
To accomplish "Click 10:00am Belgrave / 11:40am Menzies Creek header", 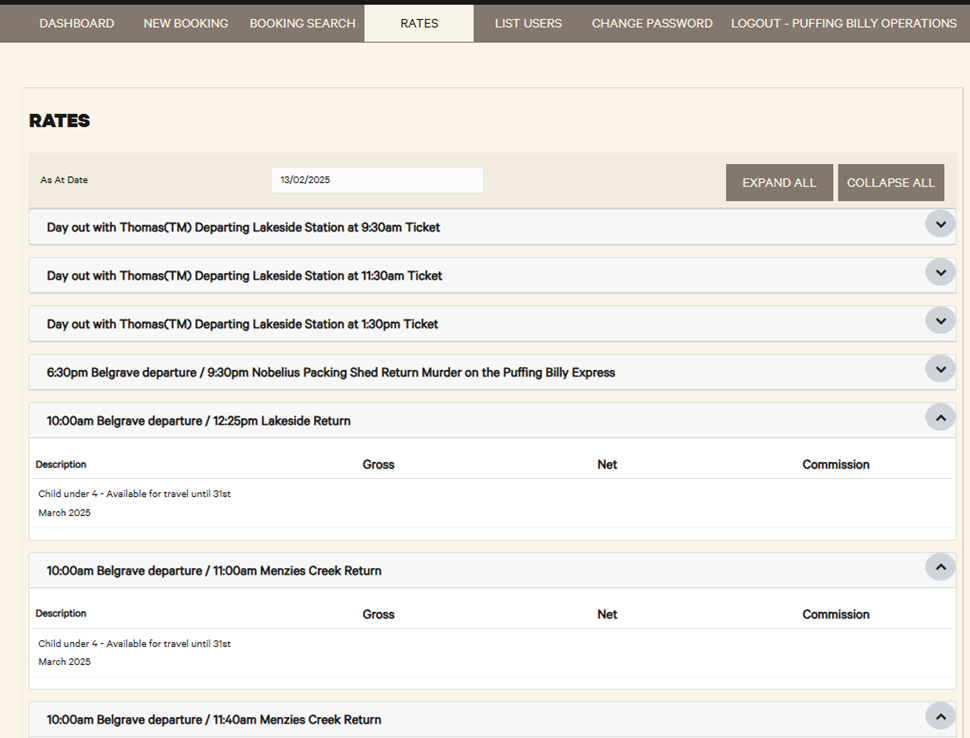I will click(x=492, y=719).
